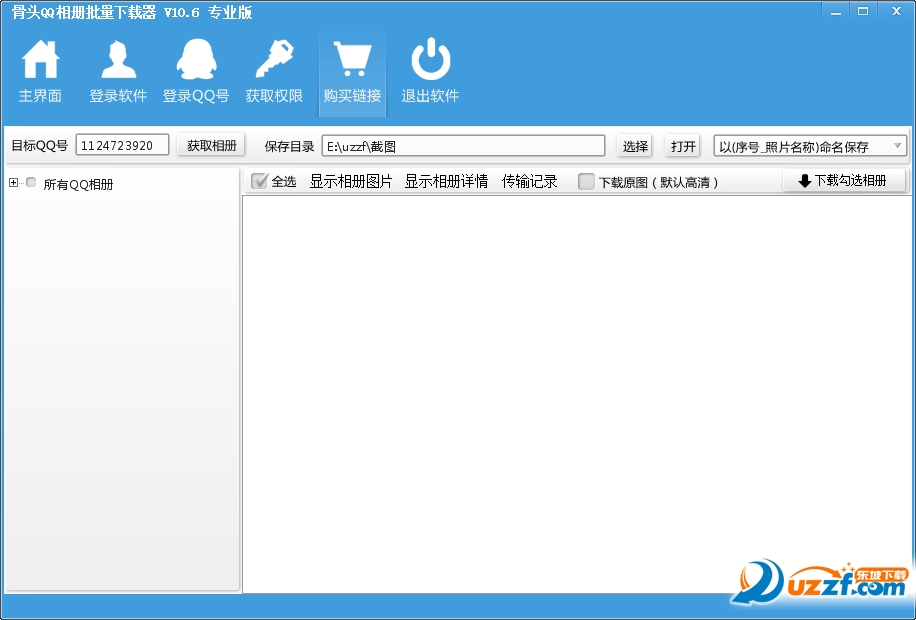The height and width of the screenshot is (620, 916).
Task: Close the downloader window
Action: [896, 11]
